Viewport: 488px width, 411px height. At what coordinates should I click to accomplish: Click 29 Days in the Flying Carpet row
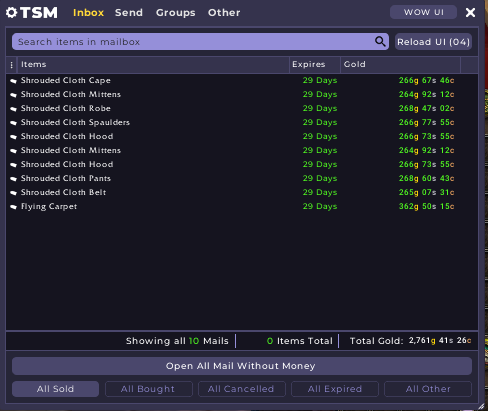320,207
